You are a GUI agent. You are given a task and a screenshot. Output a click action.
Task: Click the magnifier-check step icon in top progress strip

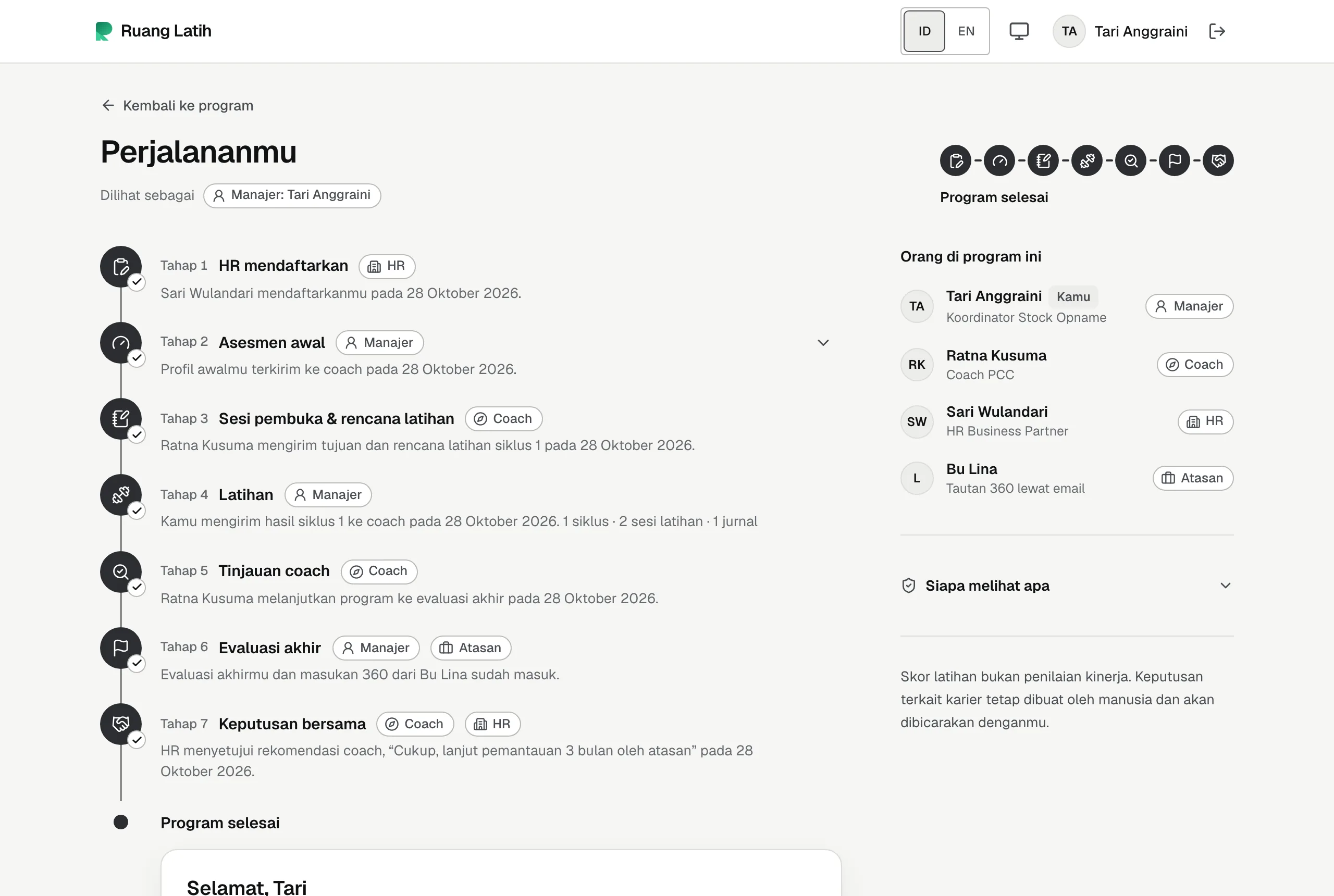(1131, 160)
